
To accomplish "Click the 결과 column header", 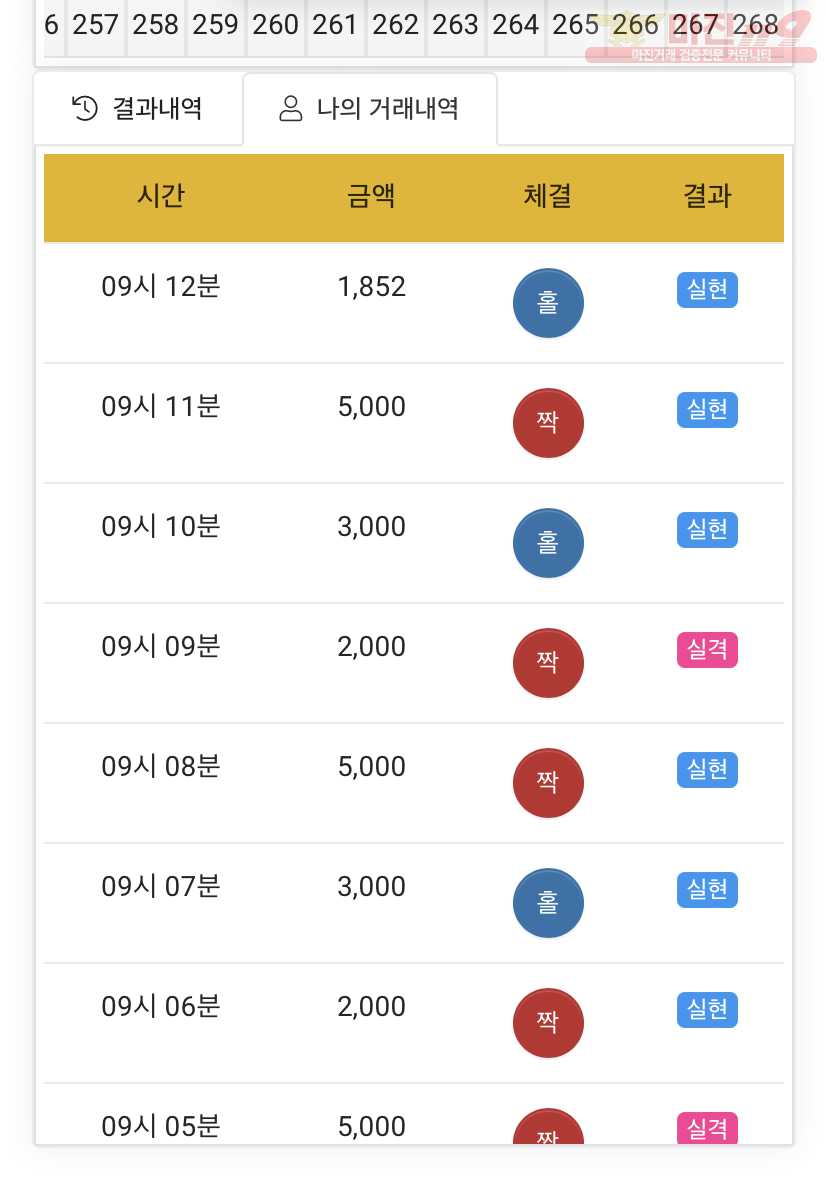I will pyautogui.click(x=707, y=196).
